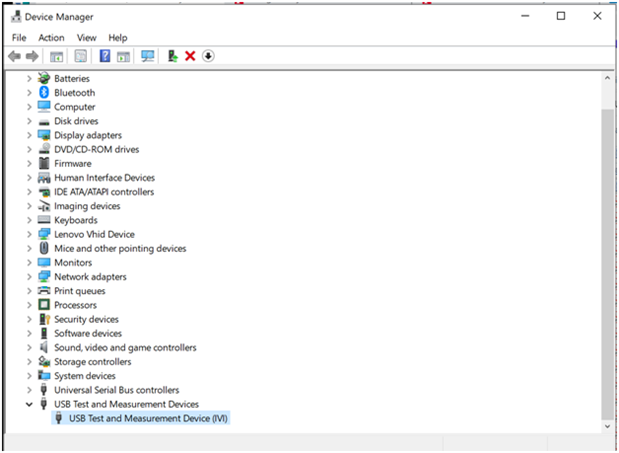Minimize the Device Manager window

tap(525, 16)
